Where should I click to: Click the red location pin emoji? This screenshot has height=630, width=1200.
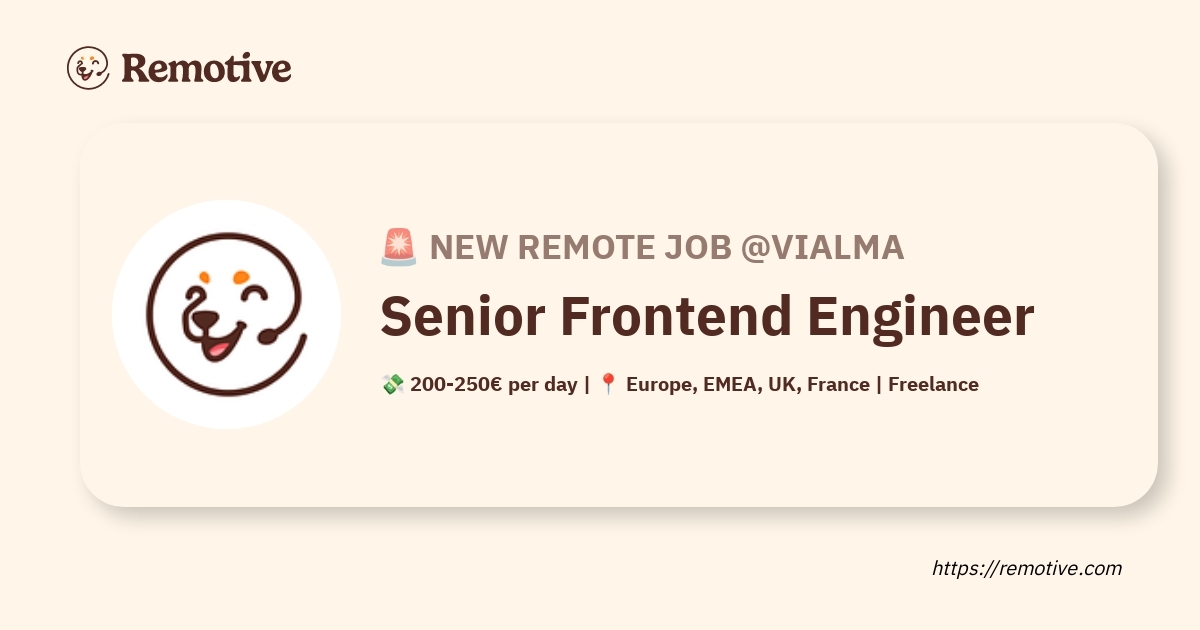pyautogui.click(x=608, y=384)
